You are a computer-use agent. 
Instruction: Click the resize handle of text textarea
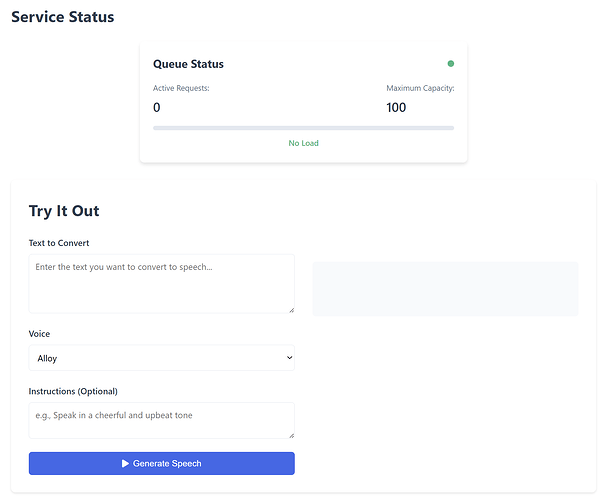pyautogui.click(x=291, y=309)
